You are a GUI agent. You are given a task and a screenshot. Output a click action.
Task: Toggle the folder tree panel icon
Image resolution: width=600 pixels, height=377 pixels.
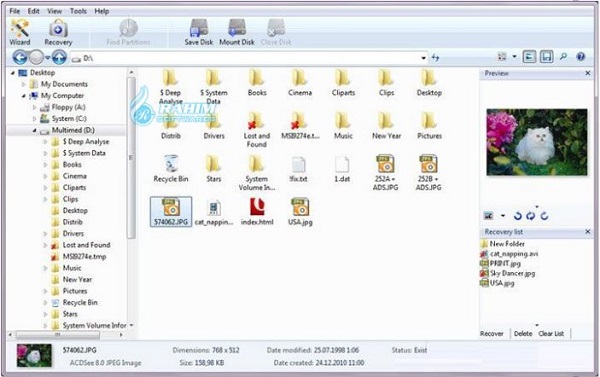[x=529, y=57]
